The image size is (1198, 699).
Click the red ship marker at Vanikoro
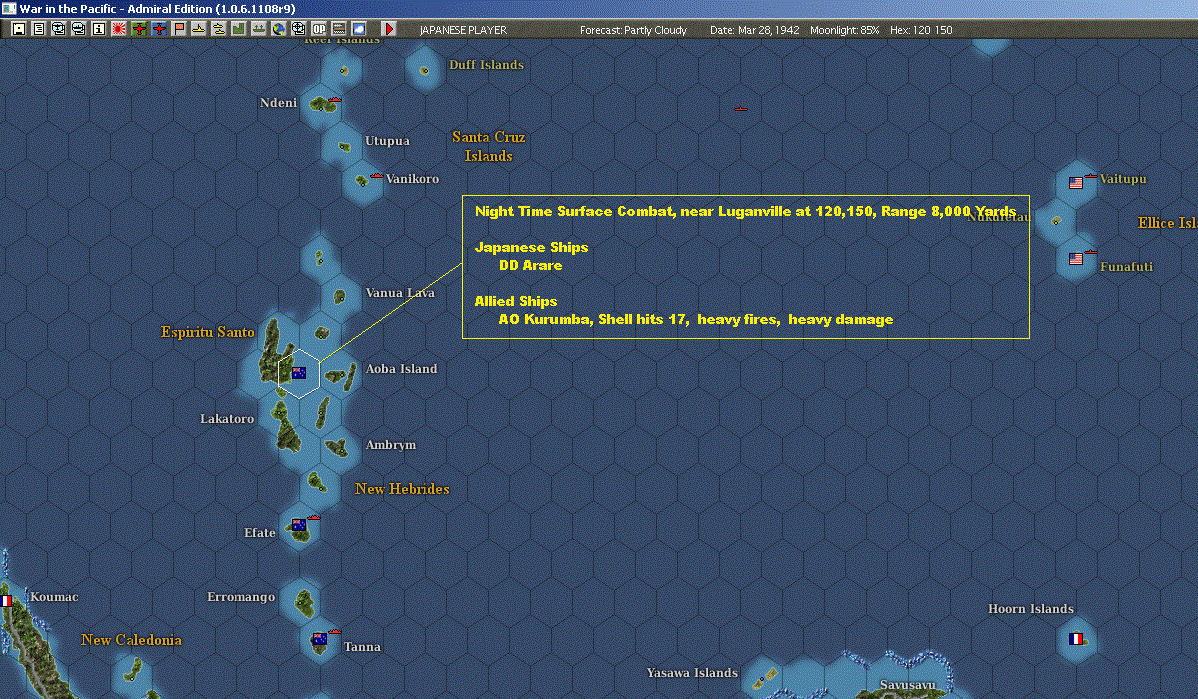pyautogui.click(x=376, y=176)
